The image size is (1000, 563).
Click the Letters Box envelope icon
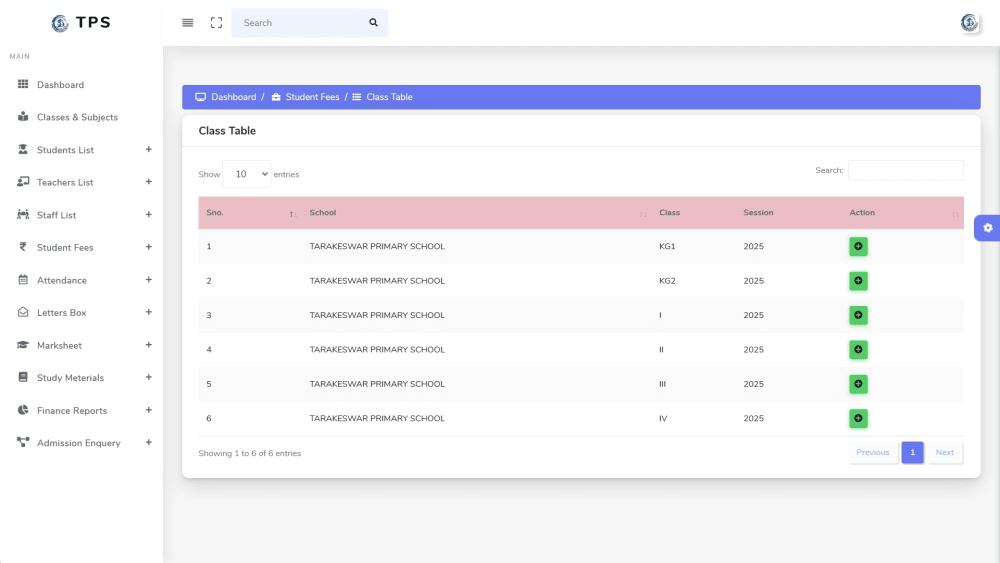point(23,312)
